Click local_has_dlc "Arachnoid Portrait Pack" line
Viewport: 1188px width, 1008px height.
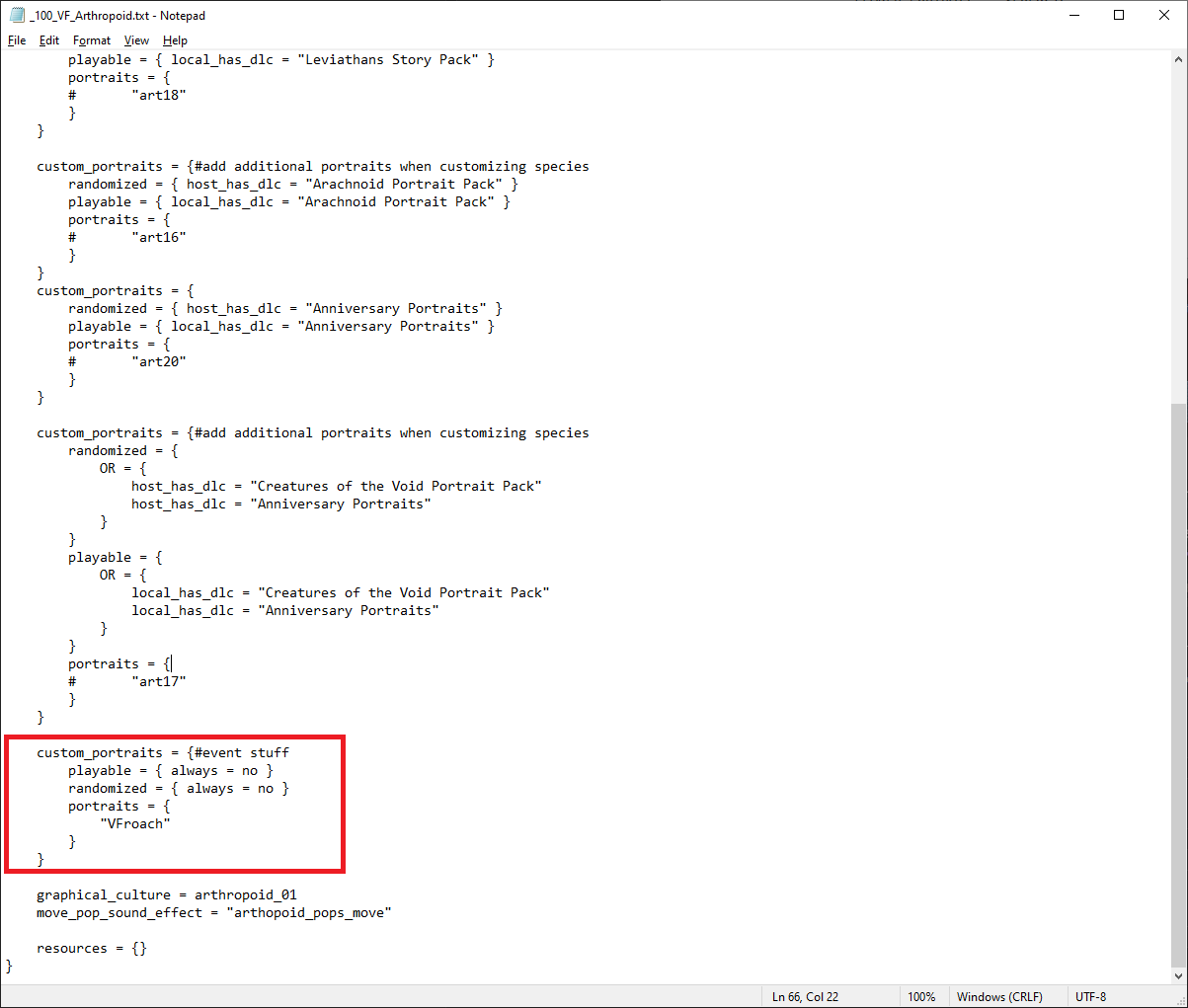pyautogui.click(x=289, y=201)
